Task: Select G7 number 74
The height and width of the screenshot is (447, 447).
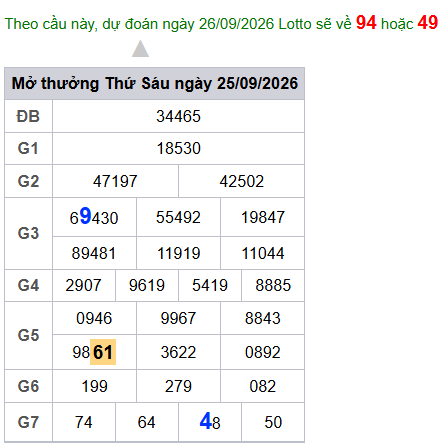Action: (83, 422)
